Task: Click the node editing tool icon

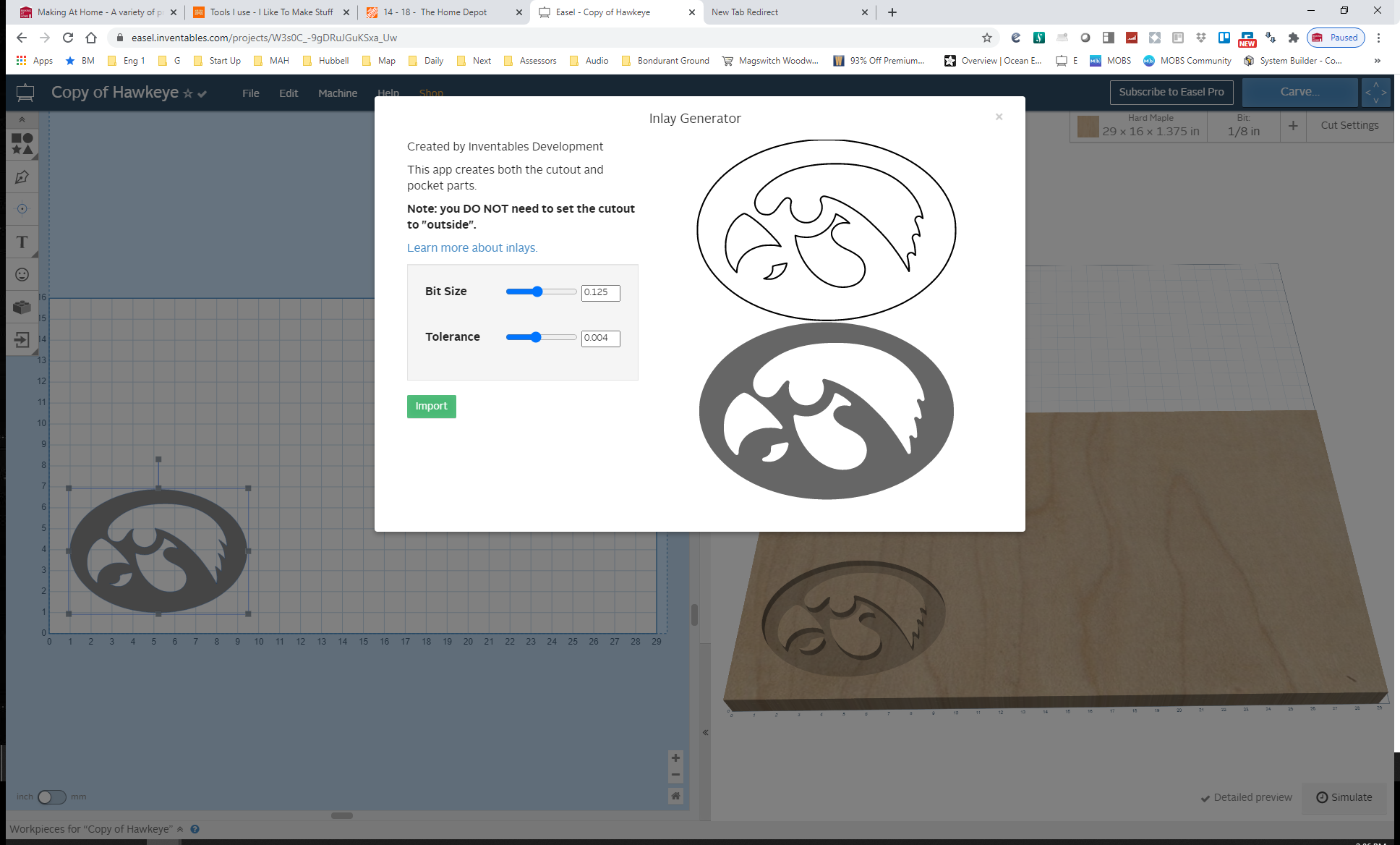Action: [21, 177]
